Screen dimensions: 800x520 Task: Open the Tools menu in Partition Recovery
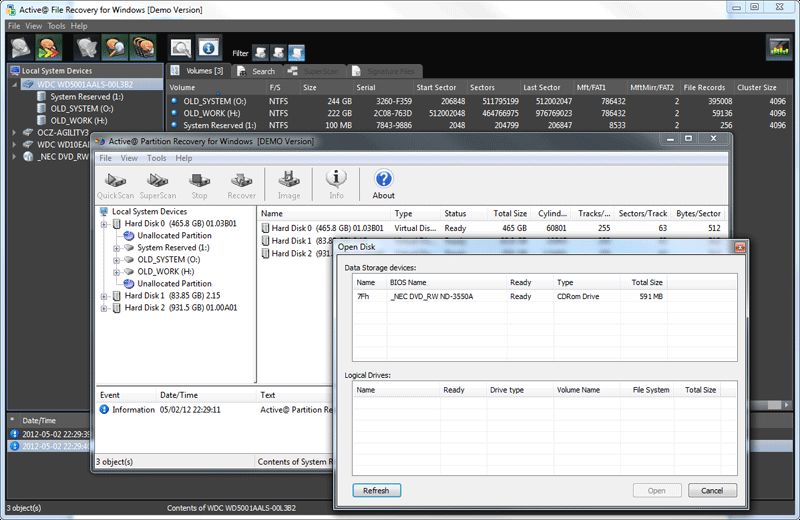coord(156,158)
